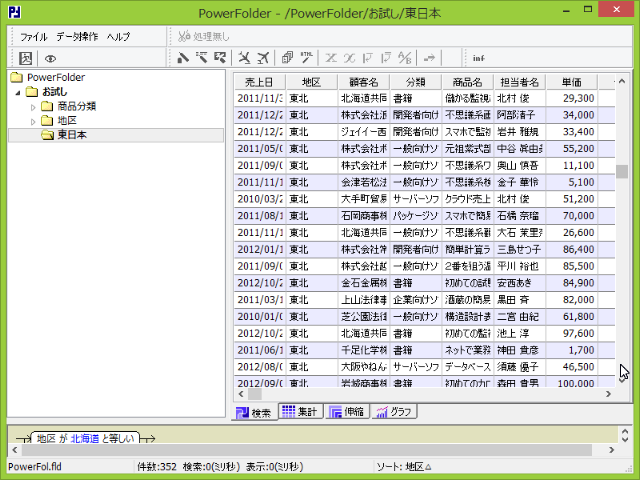
Task: Click the HTML pen export icon
Action: point(306,58)
